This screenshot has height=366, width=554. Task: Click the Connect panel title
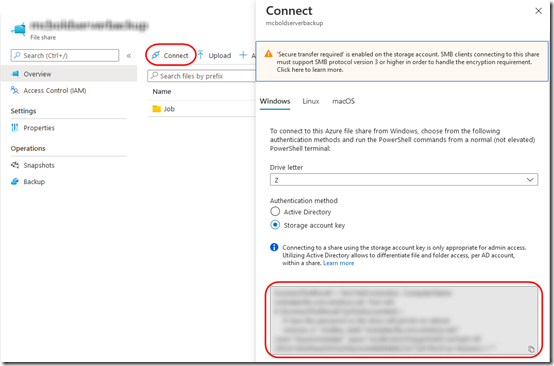[289, 11]
